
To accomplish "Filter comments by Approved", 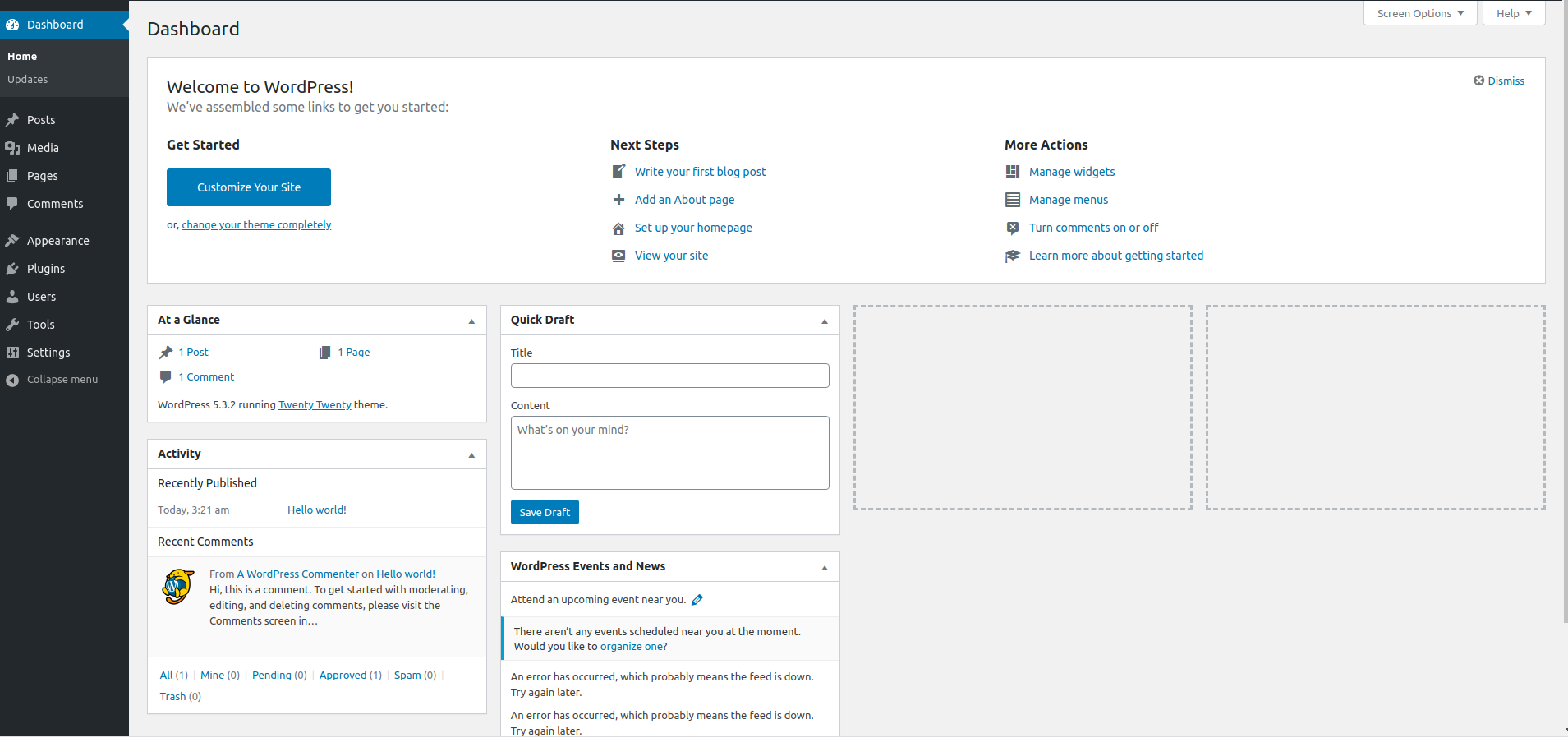I will pos(351,676).
